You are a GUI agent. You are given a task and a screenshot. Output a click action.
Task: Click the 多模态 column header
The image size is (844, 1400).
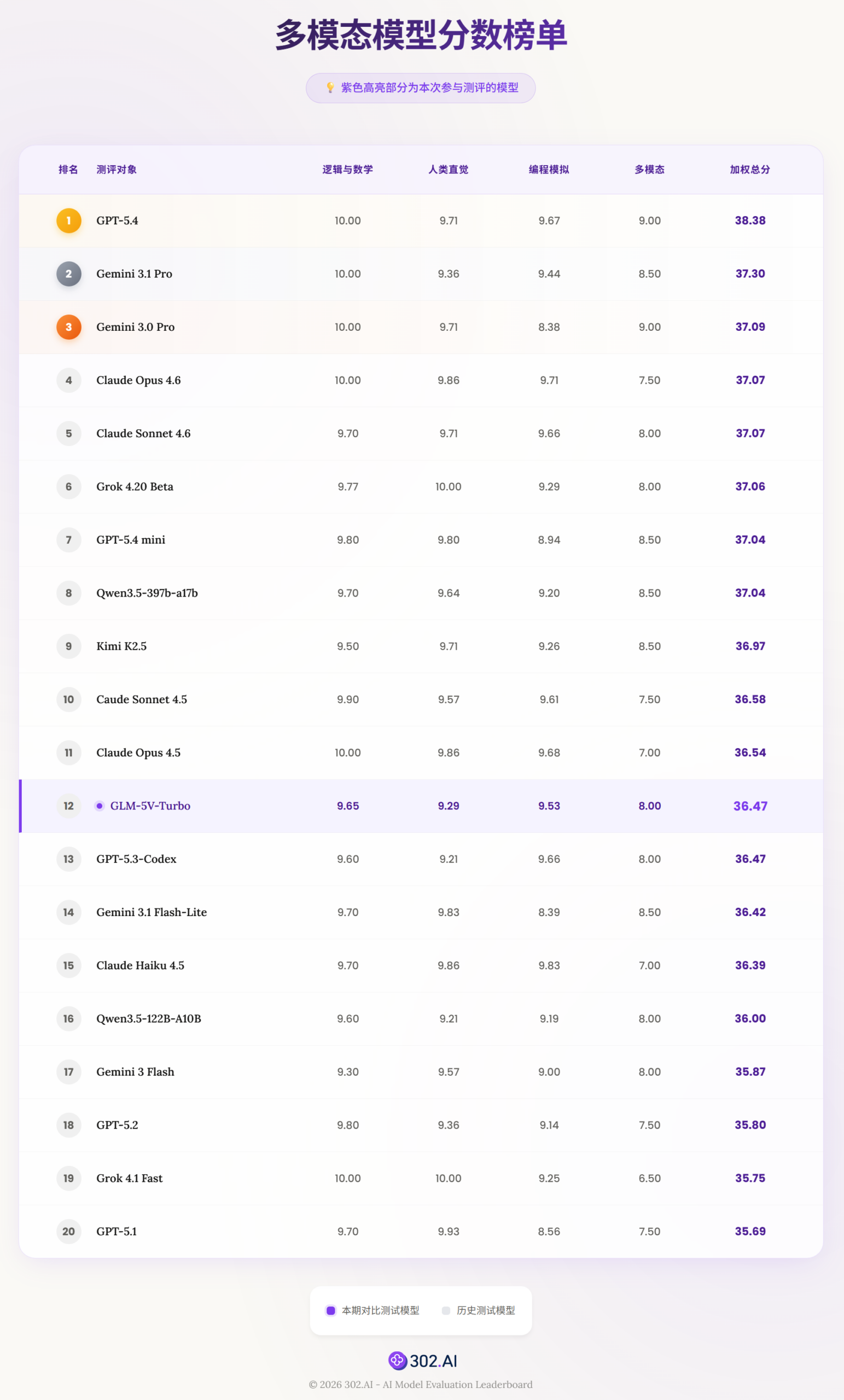click(x=649, y=170)
